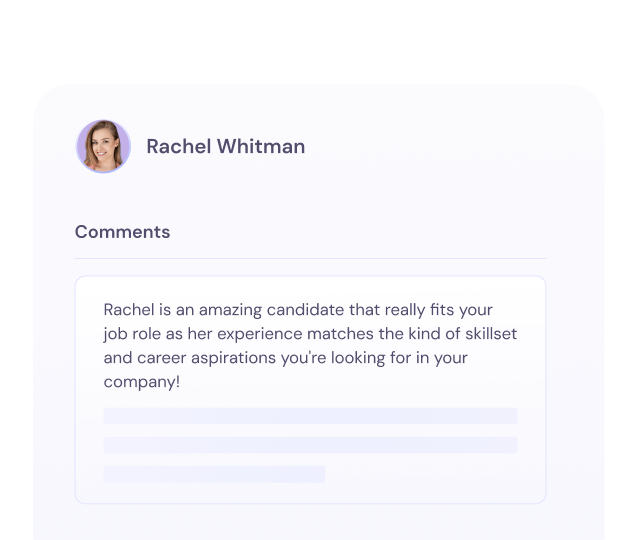Image resolution: width=636 pixels, height=540 pixels.
Task: Click the divider line below Comments heading
Action: point(310,259)
